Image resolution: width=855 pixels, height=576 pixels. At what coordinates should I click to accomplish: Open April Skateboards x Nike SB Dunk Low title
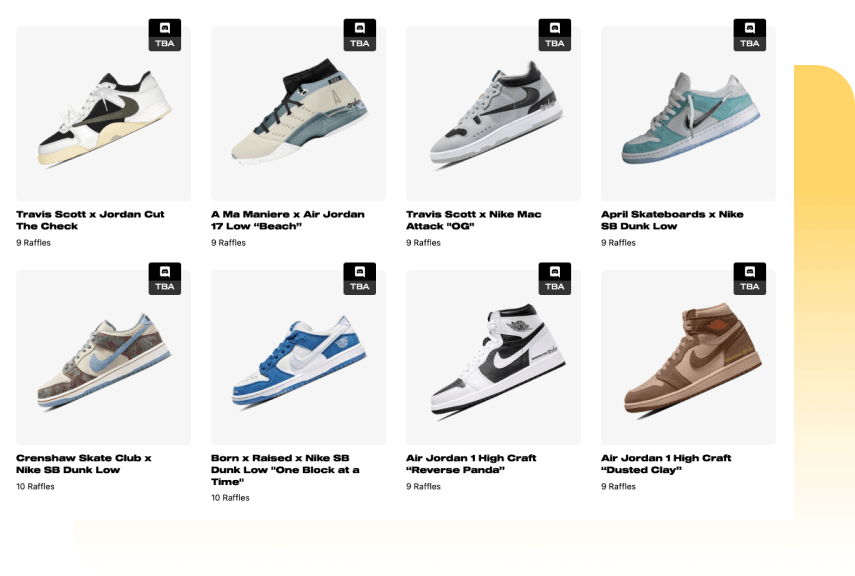(x=672, y=220)
